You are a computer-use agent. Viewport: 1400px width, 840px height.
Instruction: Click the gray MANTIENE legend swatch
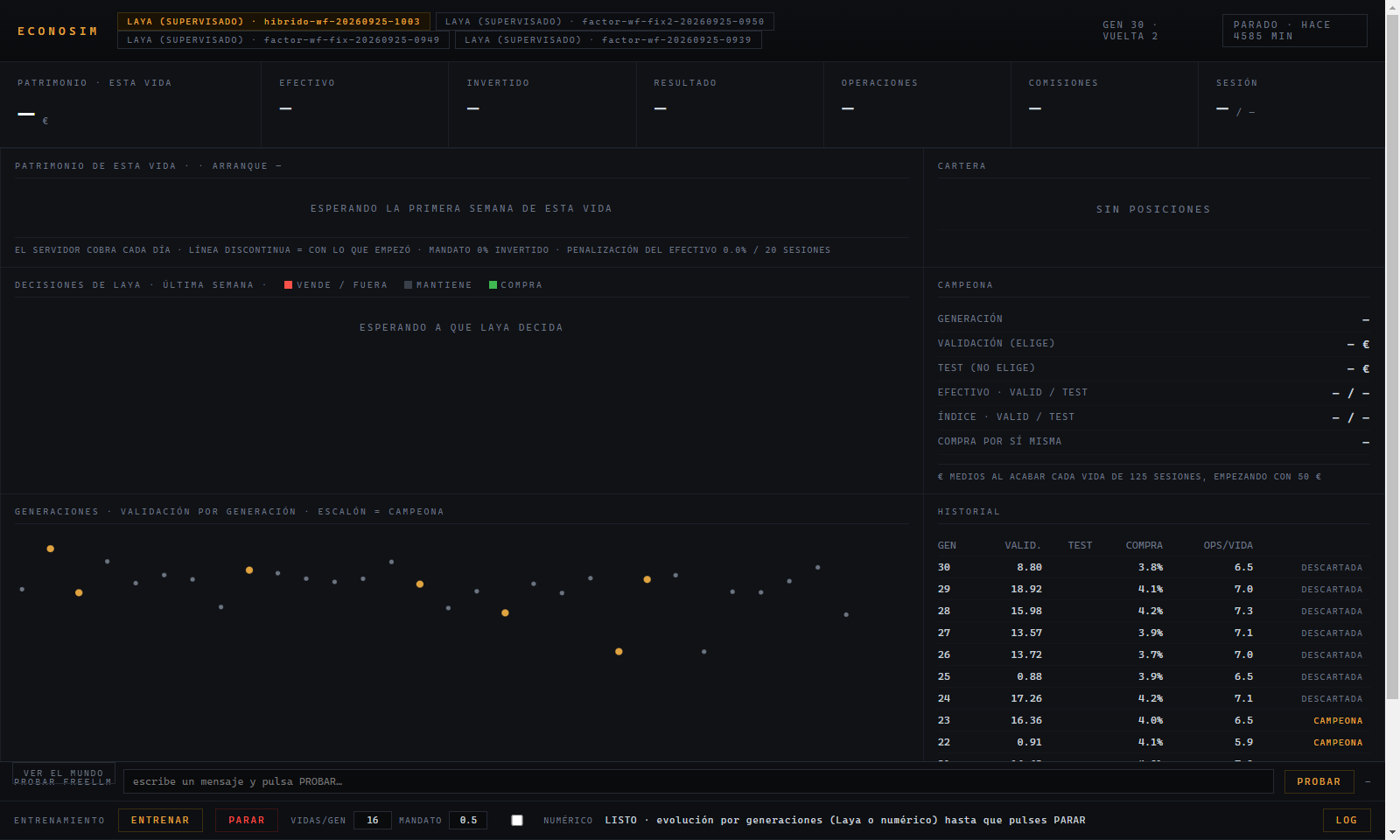click(408, 285)
